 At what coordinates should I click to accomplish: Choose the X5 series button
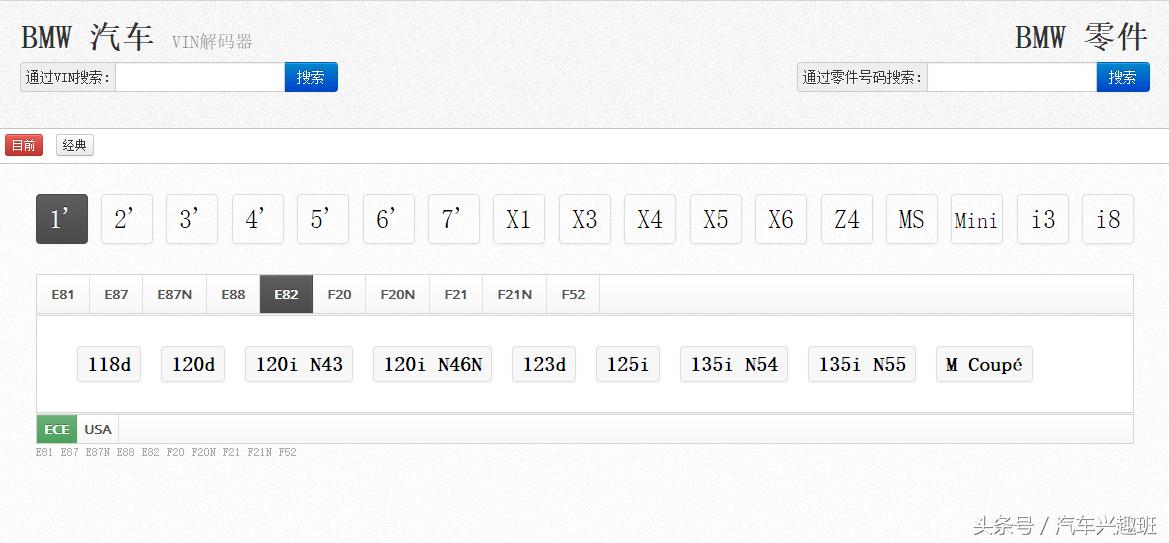point(716,219)
